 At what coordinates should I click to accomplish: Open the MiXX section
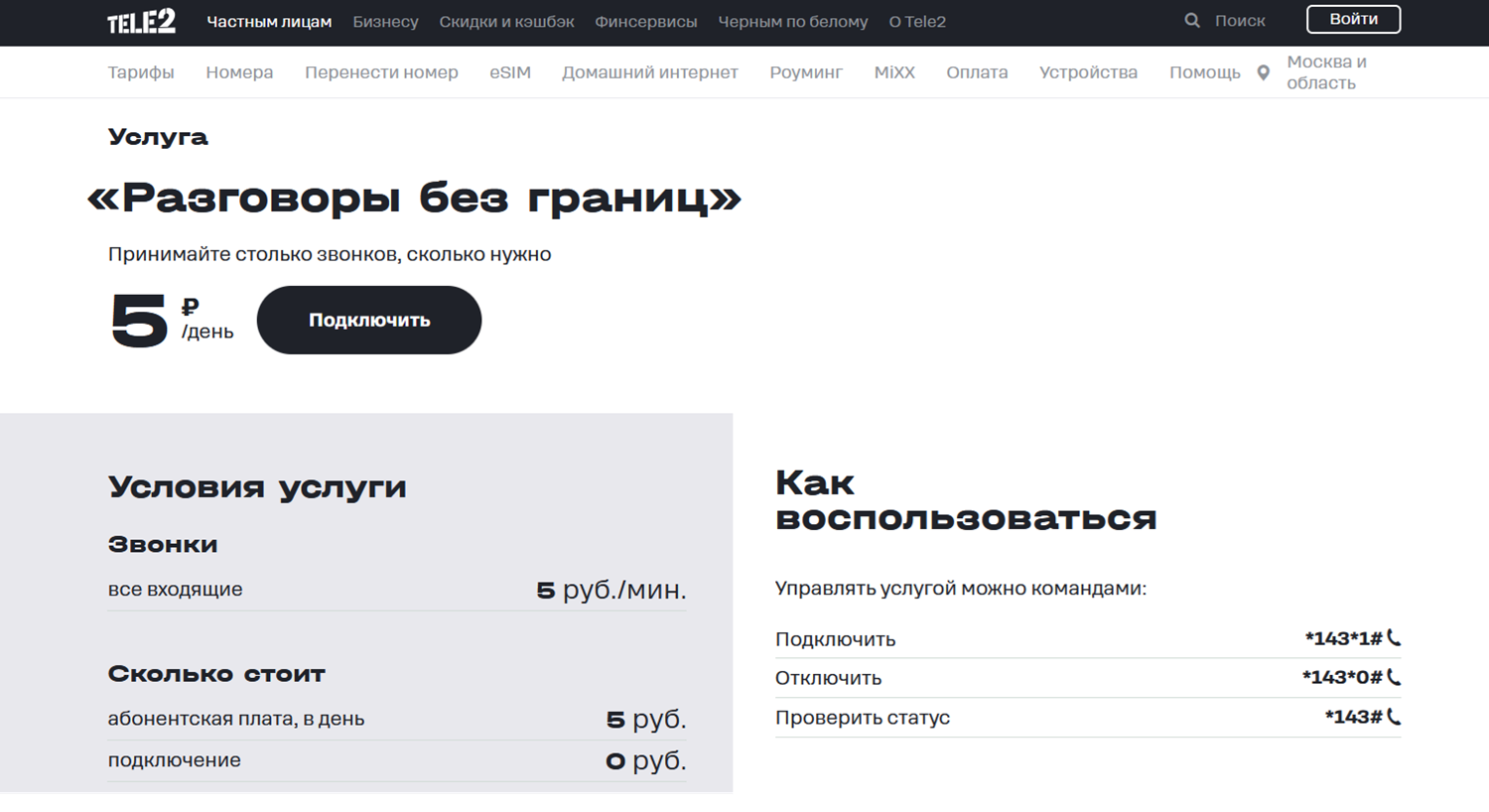pos(894,72)
